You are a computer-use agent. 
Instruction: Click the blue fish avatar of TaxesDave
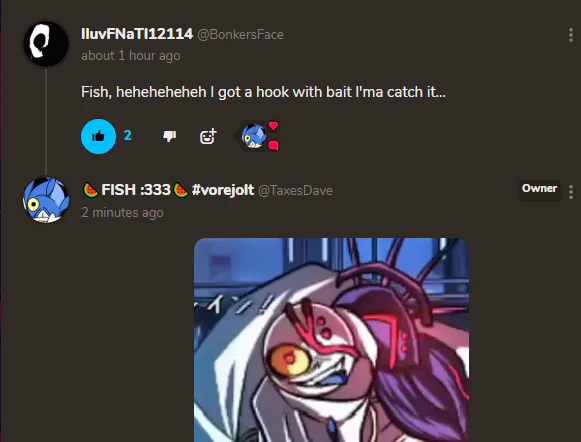pyautogui.click(x=46, y=200)
